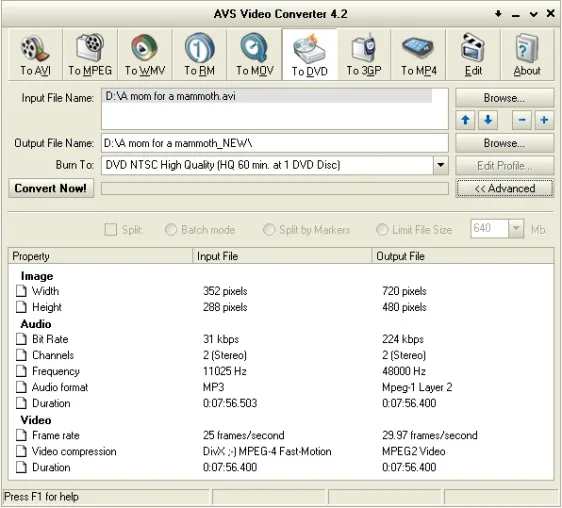Add input file with plus button
The image size is (562, 508).
click(x=544, y=120)
